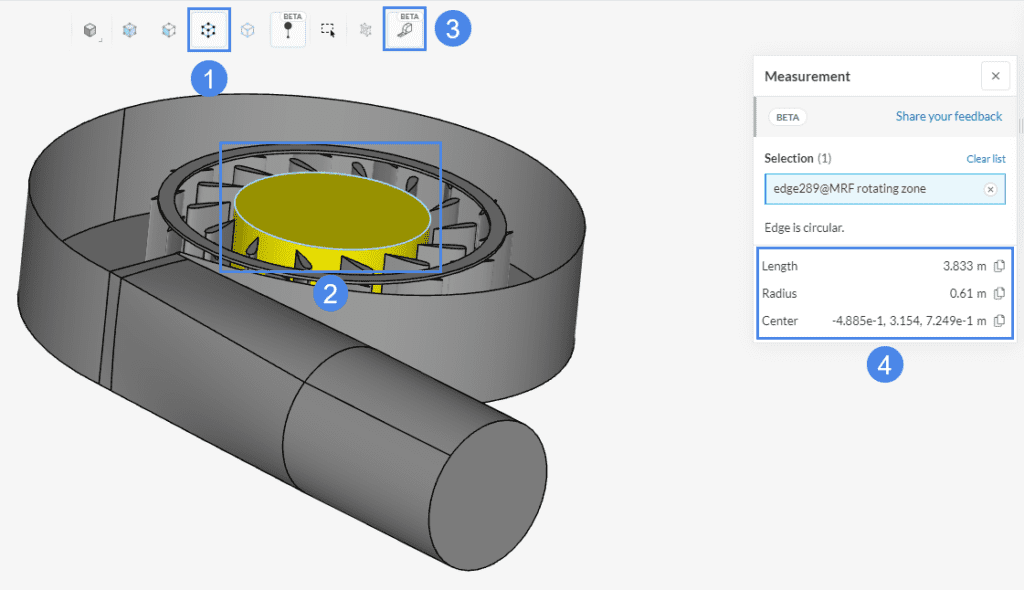Screen dimensions: 1024x590
Task: Switch to the solid shaded view cube
Action: 88,29
